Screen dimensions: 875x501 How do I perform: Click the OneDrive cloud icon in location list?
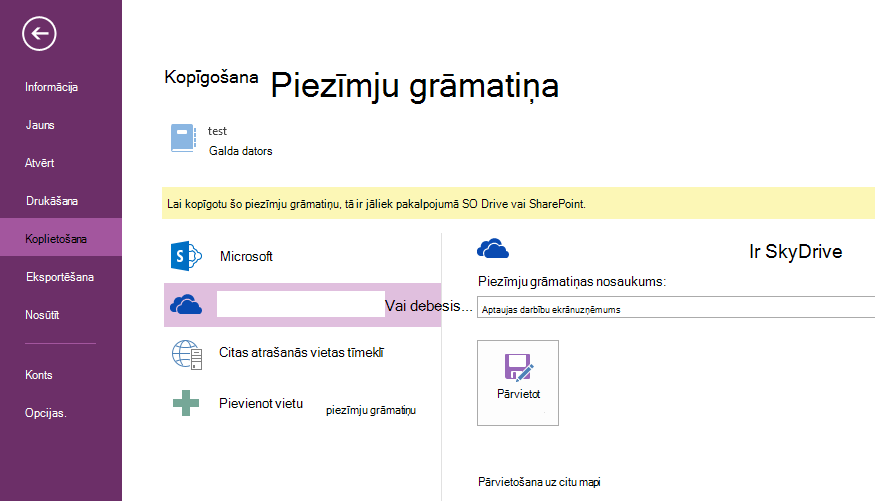(186, 305)
